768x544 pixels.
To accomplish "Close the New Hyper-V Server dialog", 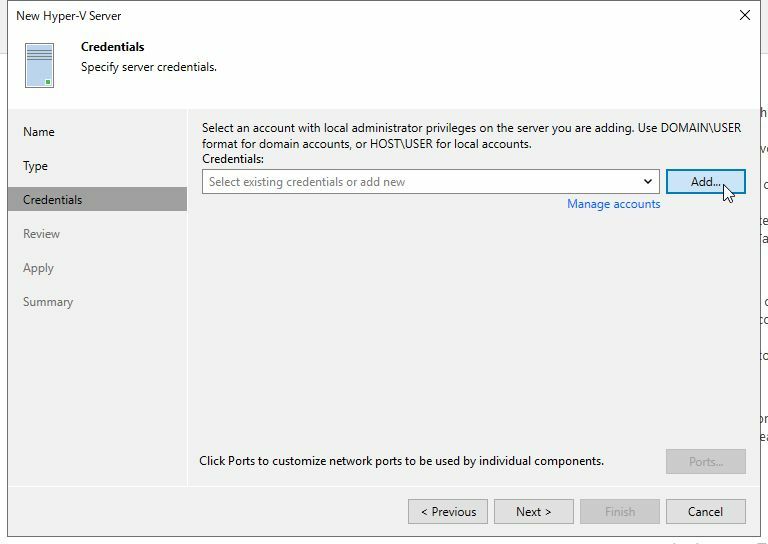I will point(744,15).
